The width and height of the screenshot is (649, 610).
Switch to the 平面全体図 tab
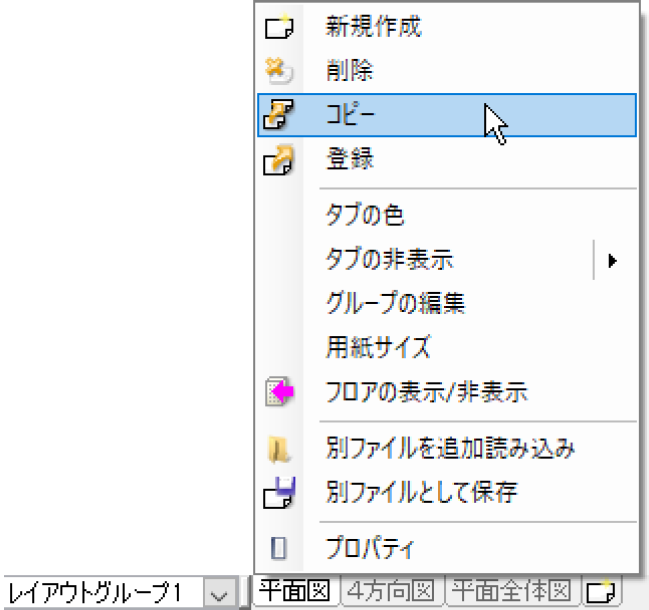pos(512,591)
